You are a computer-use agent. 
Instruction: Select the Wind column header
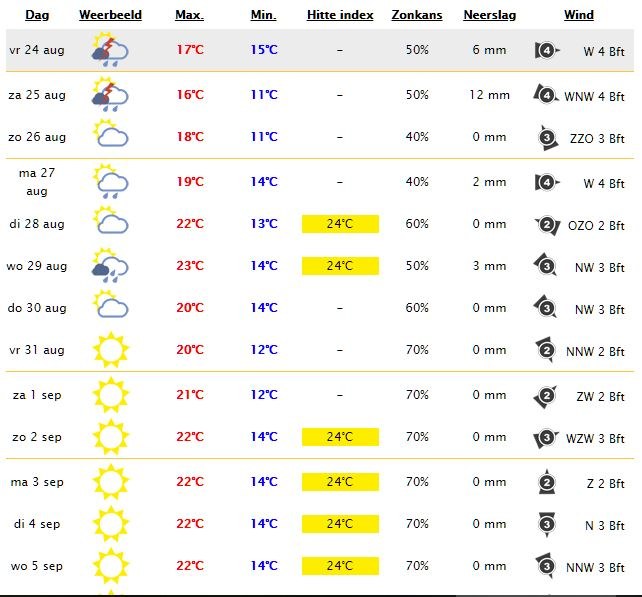(x=579, y=15)
